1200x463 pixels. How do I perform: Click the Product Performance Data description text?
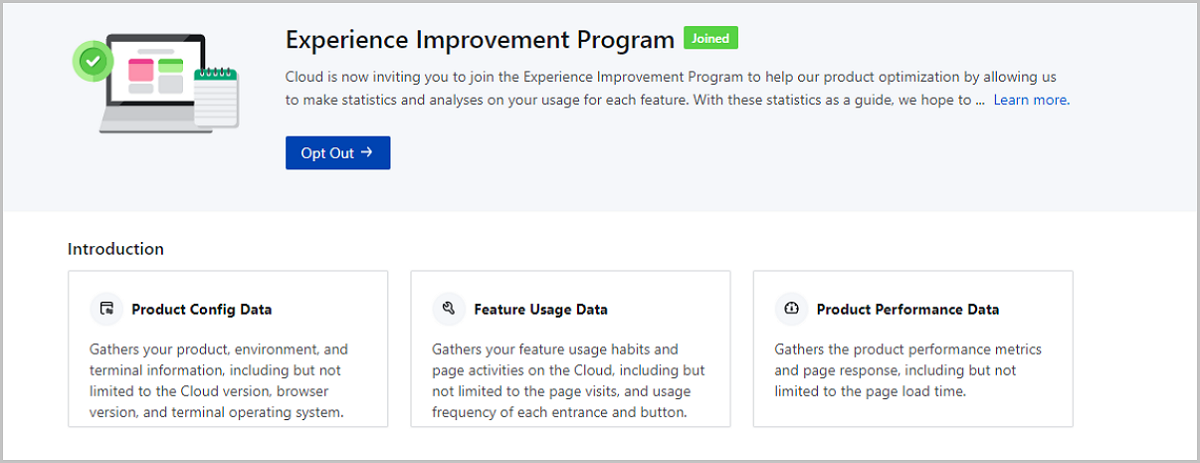[x=908, y=370]
